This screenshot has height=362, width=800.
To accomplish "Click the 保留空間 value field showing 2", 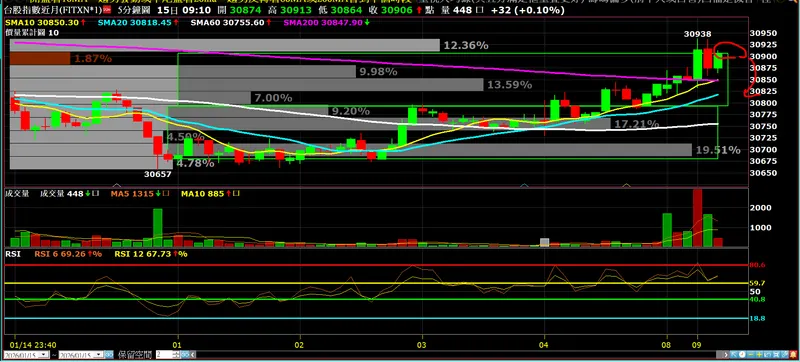I will point(164,355).
